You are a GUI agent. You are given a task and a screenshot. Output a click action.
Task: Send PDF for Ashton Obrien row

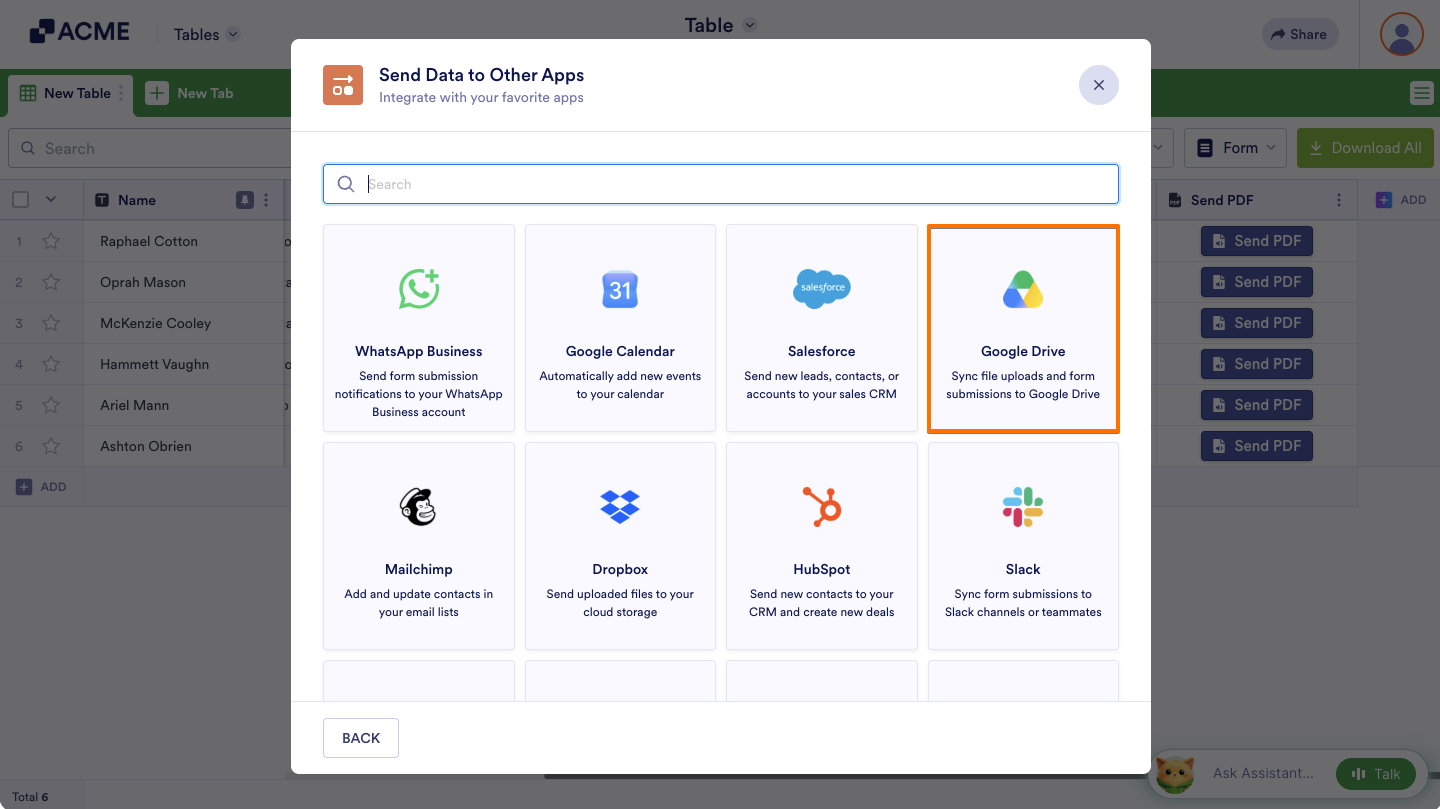1256,446
